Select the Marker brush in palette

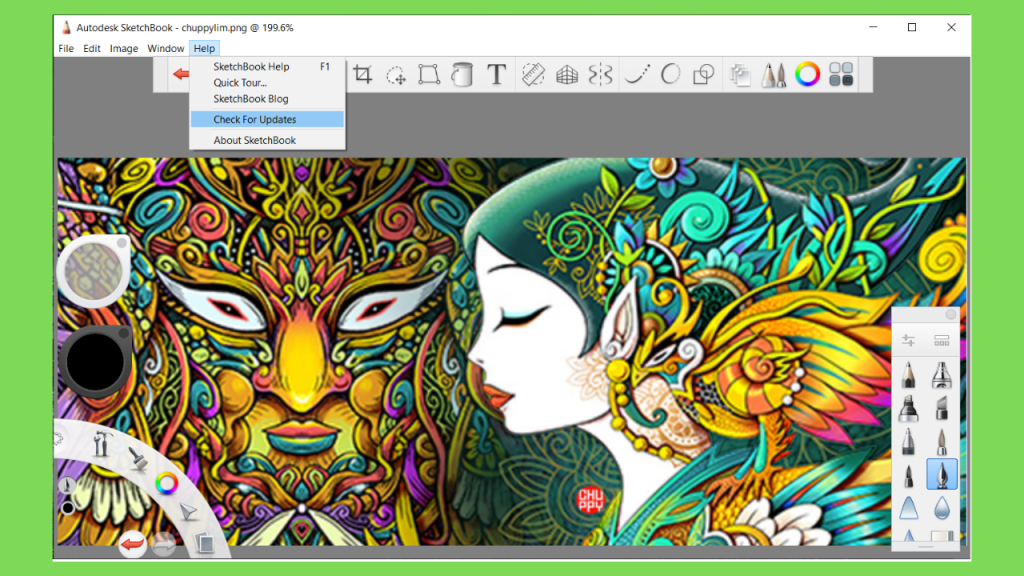908,408
